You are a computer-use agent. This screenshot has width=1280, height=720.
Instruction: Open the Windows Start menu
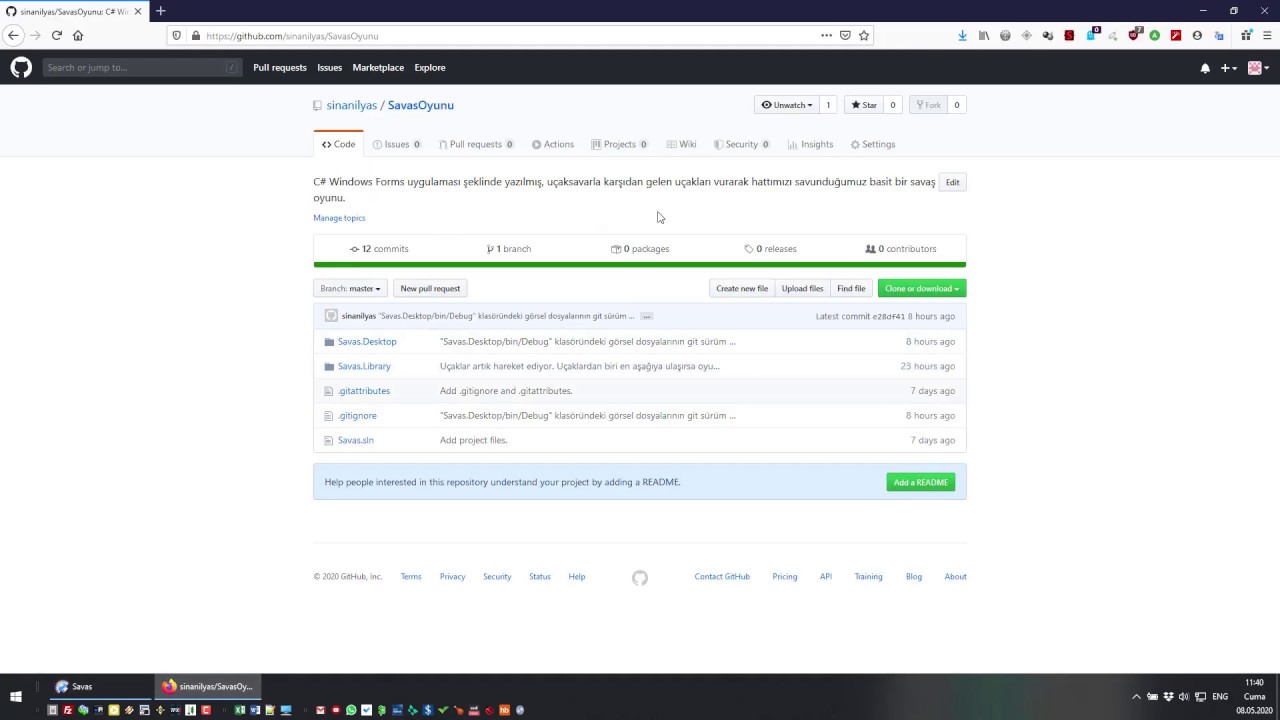pyautogui.click(x=16, y=696)
